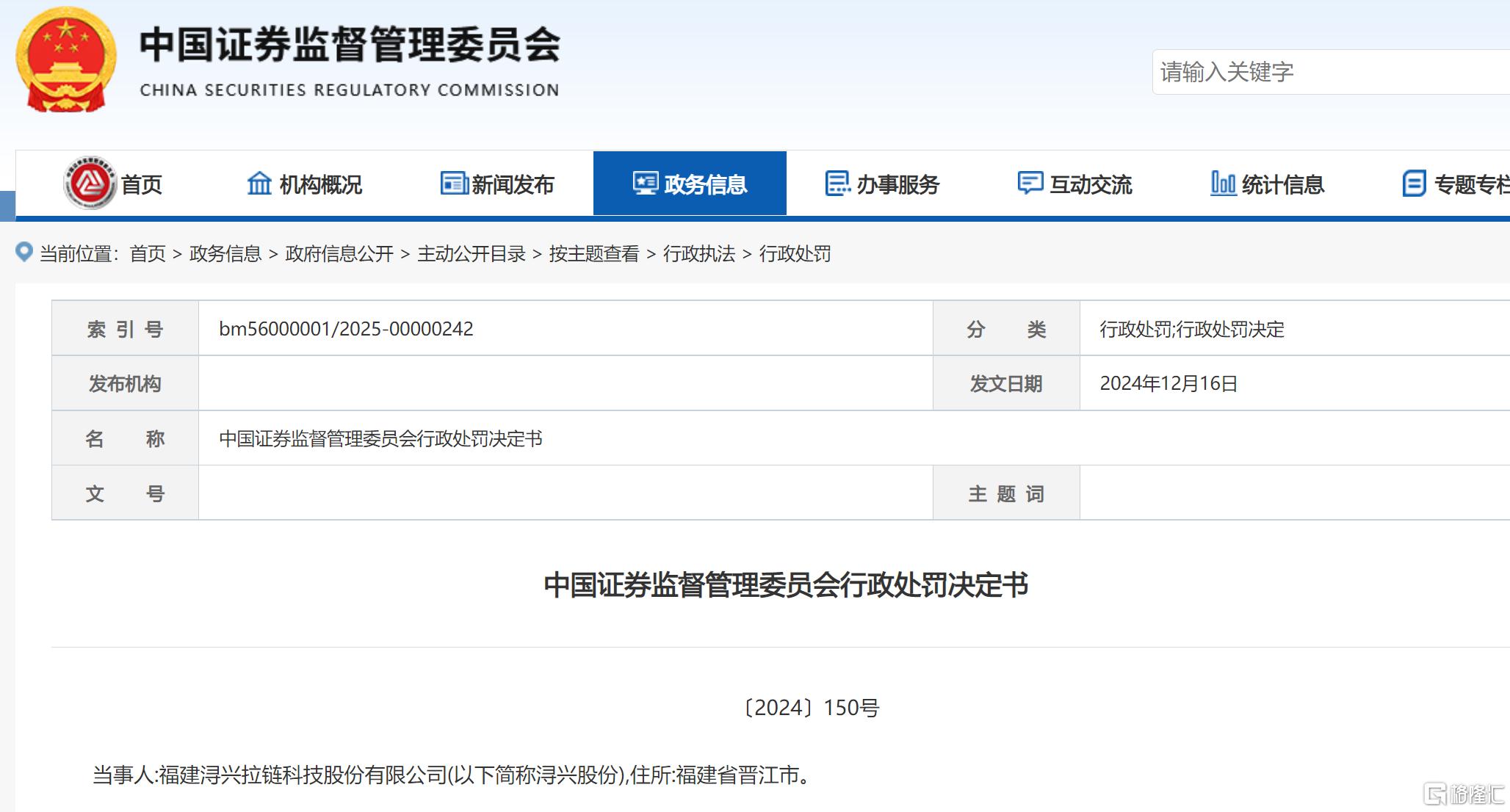Open the 互动交流 navigation tab
The height and width of the screenshot is (812, 1510).
point(1075,184)
